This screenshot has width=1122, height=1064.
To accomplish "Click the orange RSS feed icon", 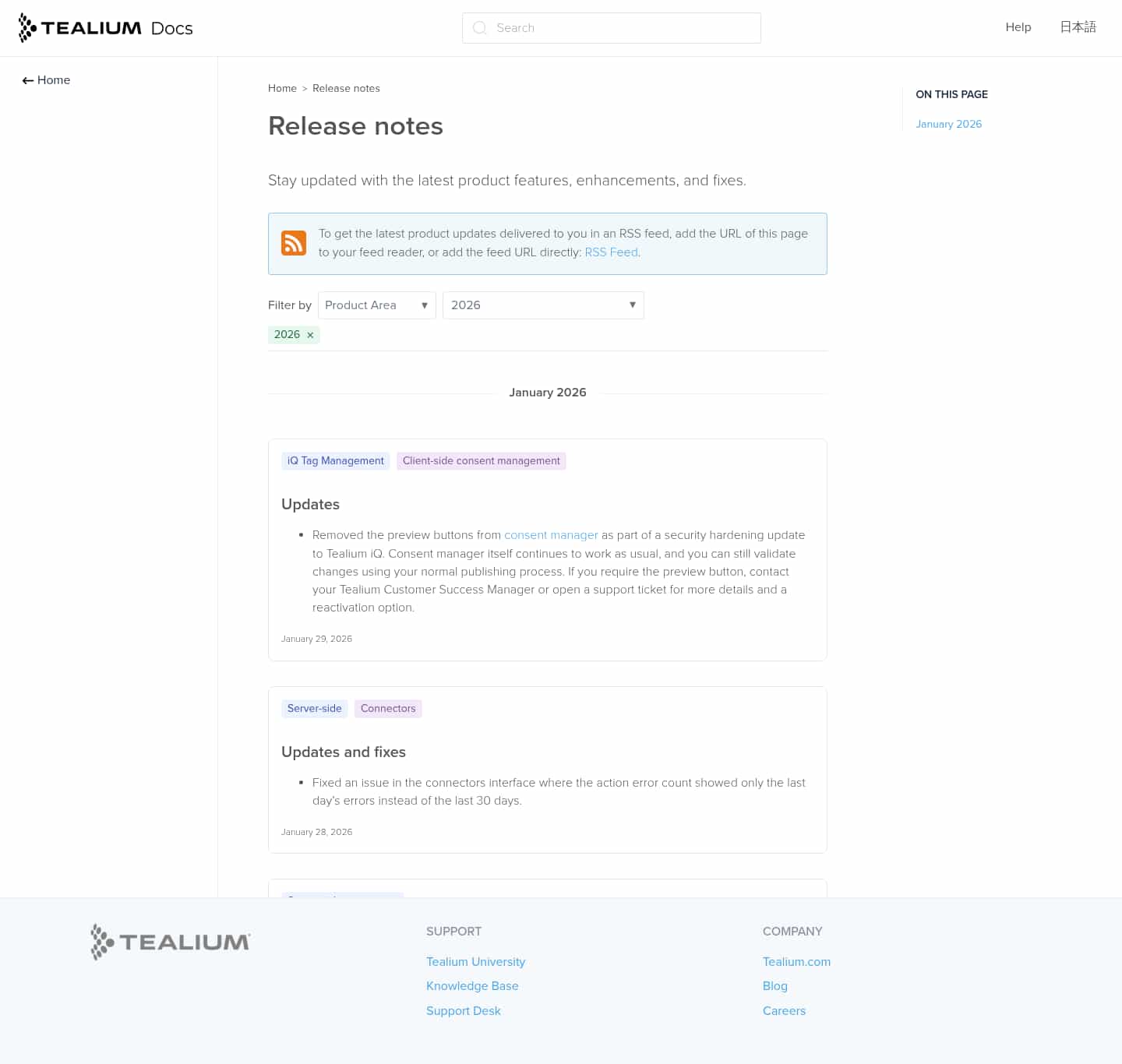I will pyautogui.click(x=294, y=243).
